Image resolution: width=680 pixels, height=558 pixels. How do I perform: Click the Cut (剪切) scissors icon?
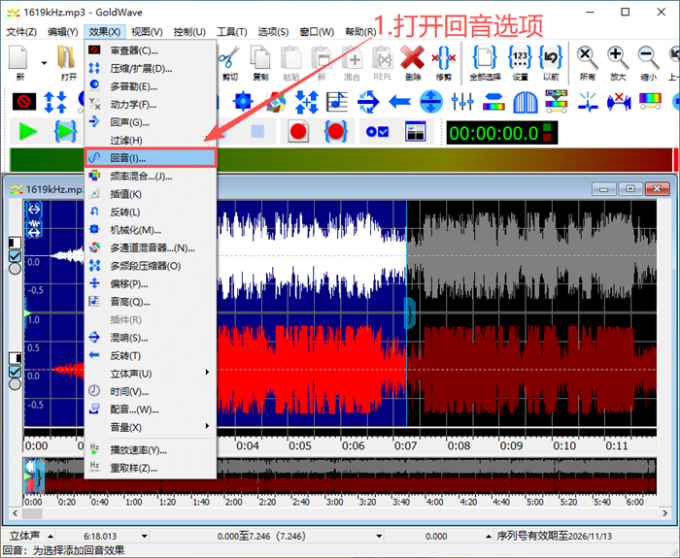click(229, 58)
